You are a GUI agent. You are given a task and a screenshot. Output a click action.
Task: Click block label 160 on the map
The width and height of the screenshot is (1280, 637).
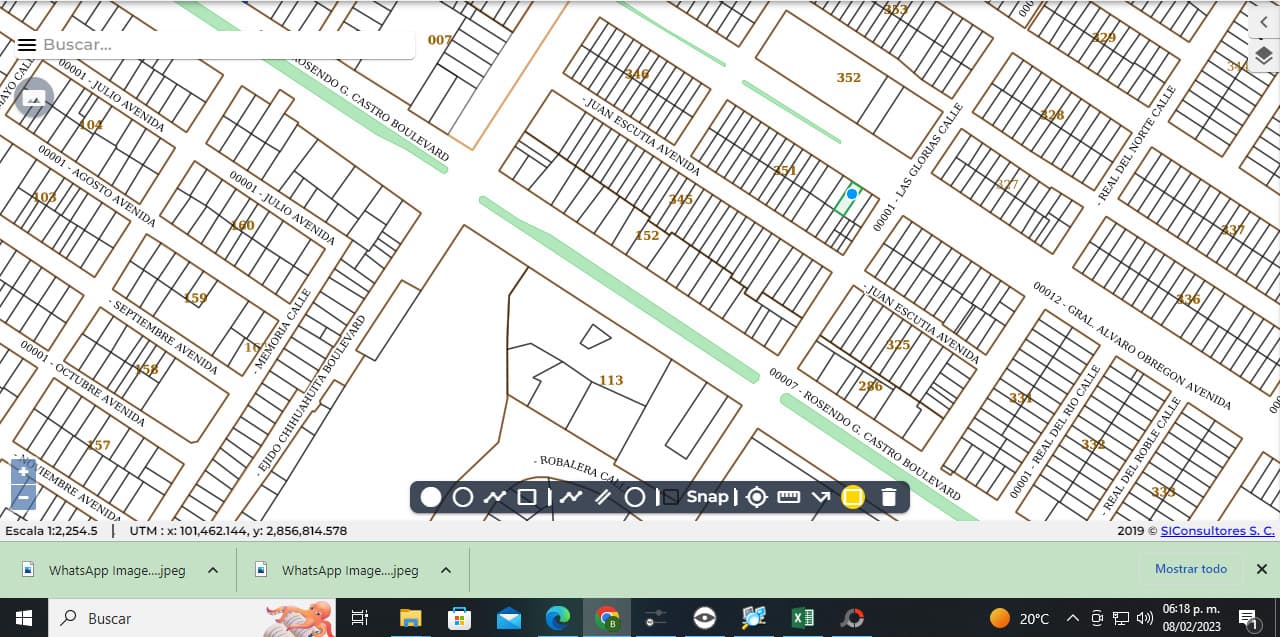click(x=242, y=225)
